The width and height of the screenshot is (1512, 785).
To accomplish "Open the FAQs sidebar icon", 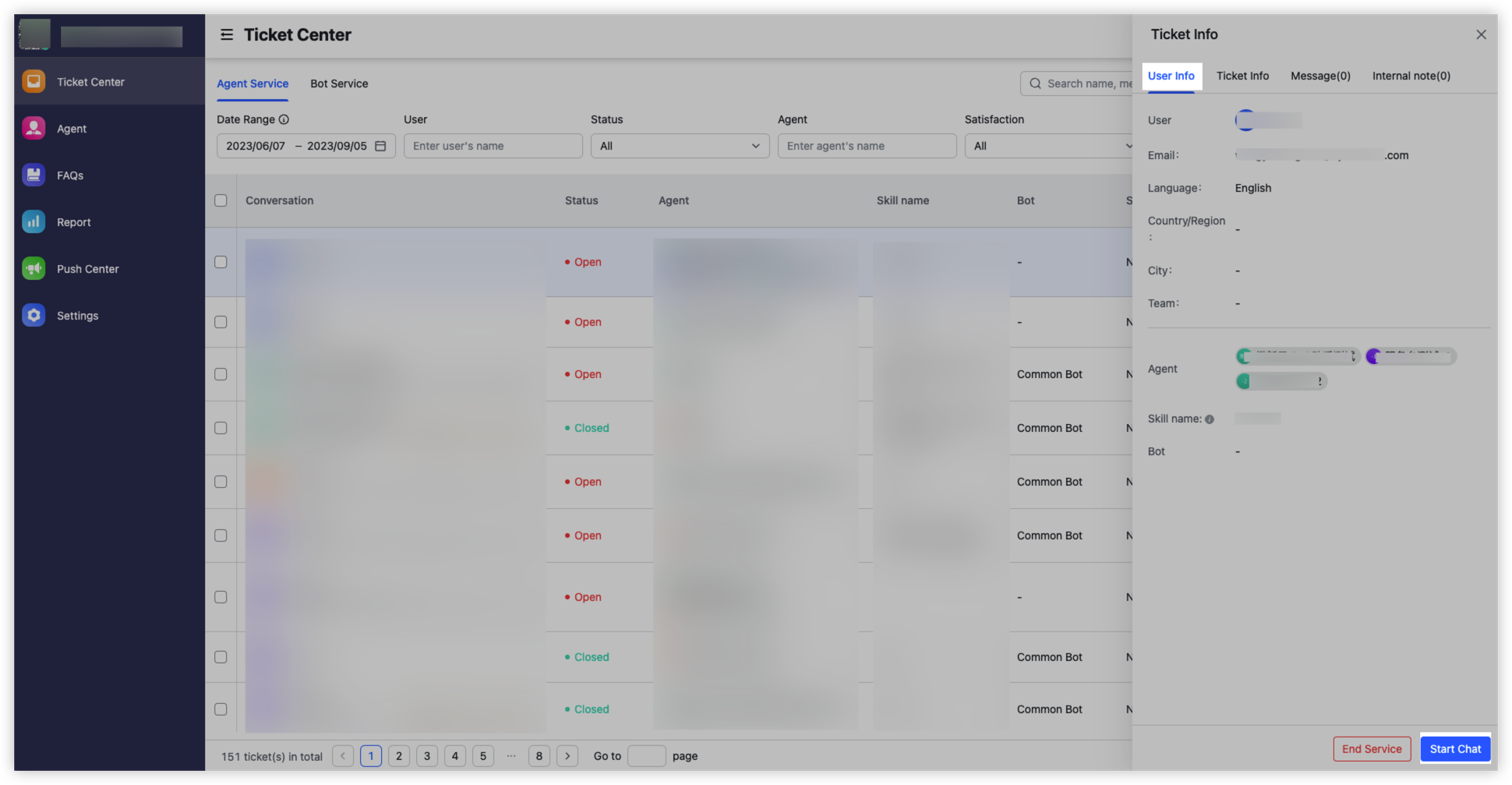I will click(x=34, y=175).
